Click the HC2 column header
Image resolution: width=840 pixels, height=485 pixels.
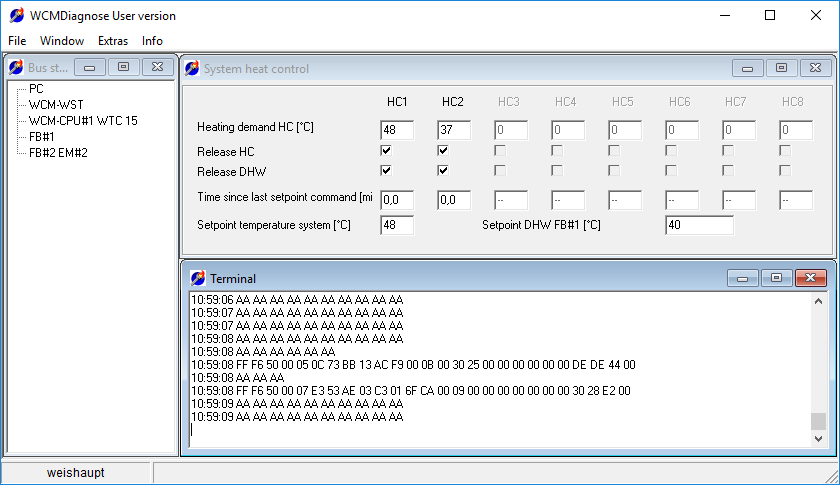click(x=453, y=102)
